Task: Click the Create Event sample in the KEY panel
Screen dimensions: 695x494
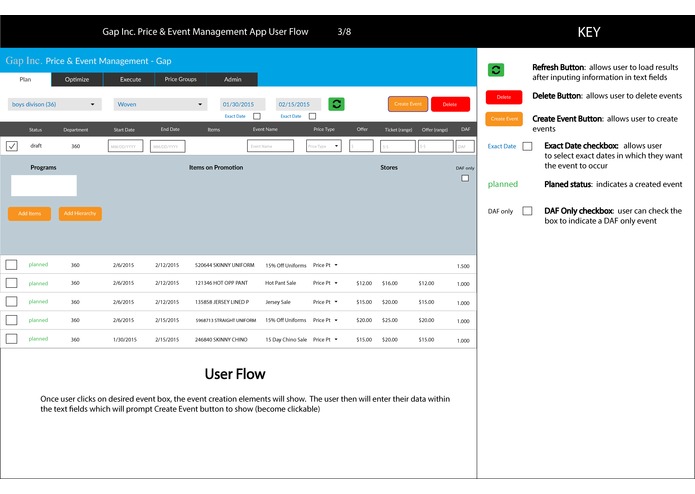Action: (504, 119)
